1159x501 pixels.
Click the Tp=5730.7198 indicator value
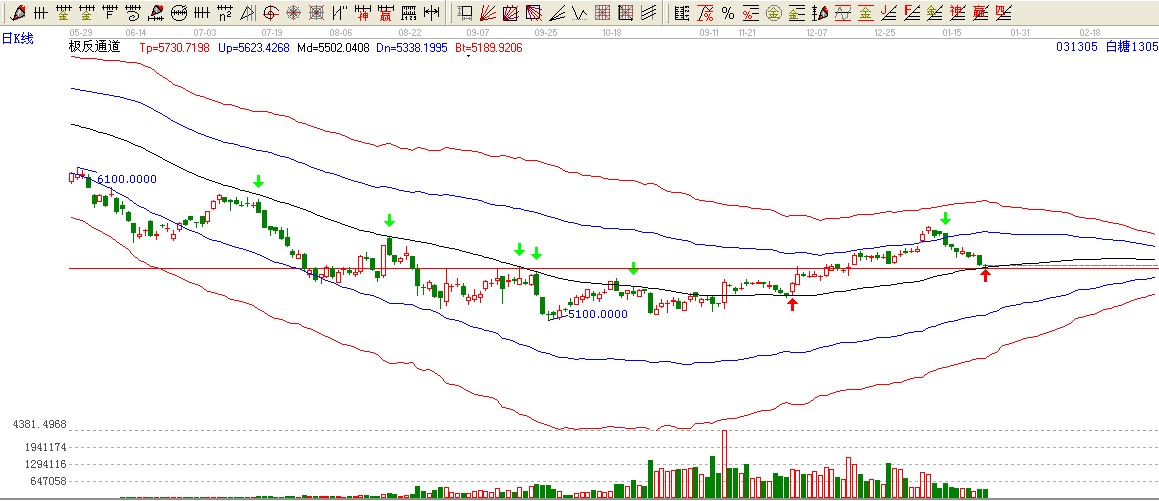pos(175,47)
